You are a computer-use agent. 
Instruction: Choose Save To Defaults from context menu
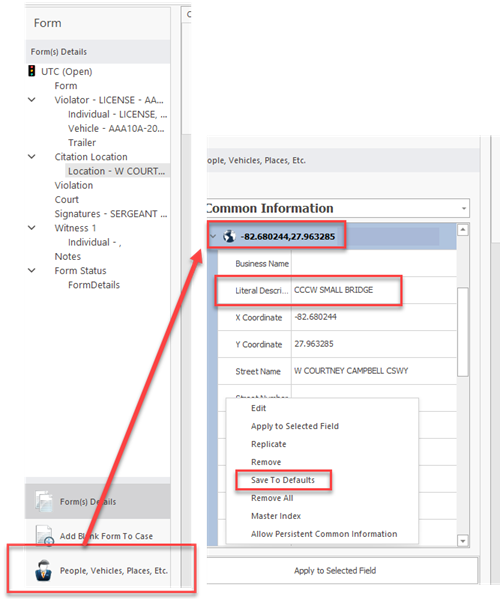point(283,480)
